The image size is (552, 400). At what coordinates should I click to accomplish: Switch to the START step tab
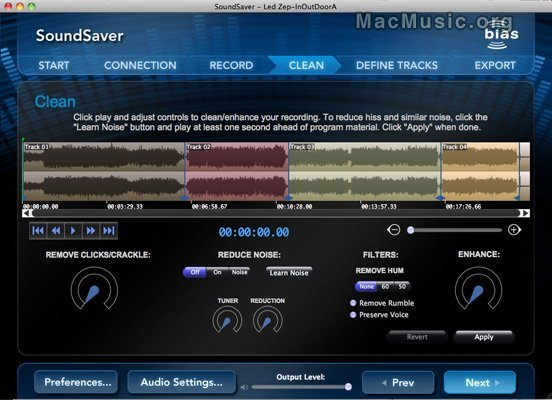click(54, 65)
